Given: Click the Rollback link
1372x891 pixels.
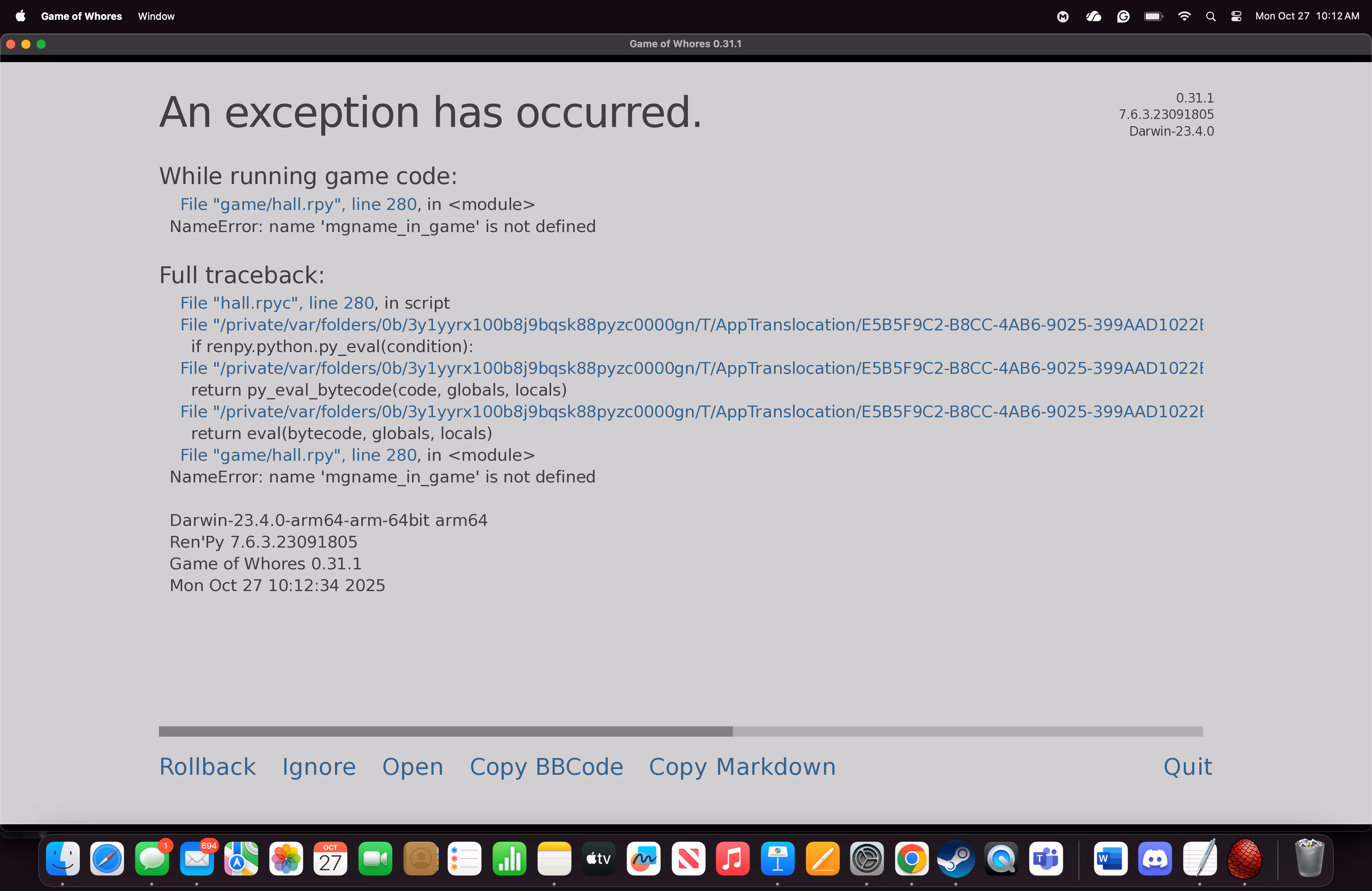Looking at the screenshot, I should coord(207,766).
